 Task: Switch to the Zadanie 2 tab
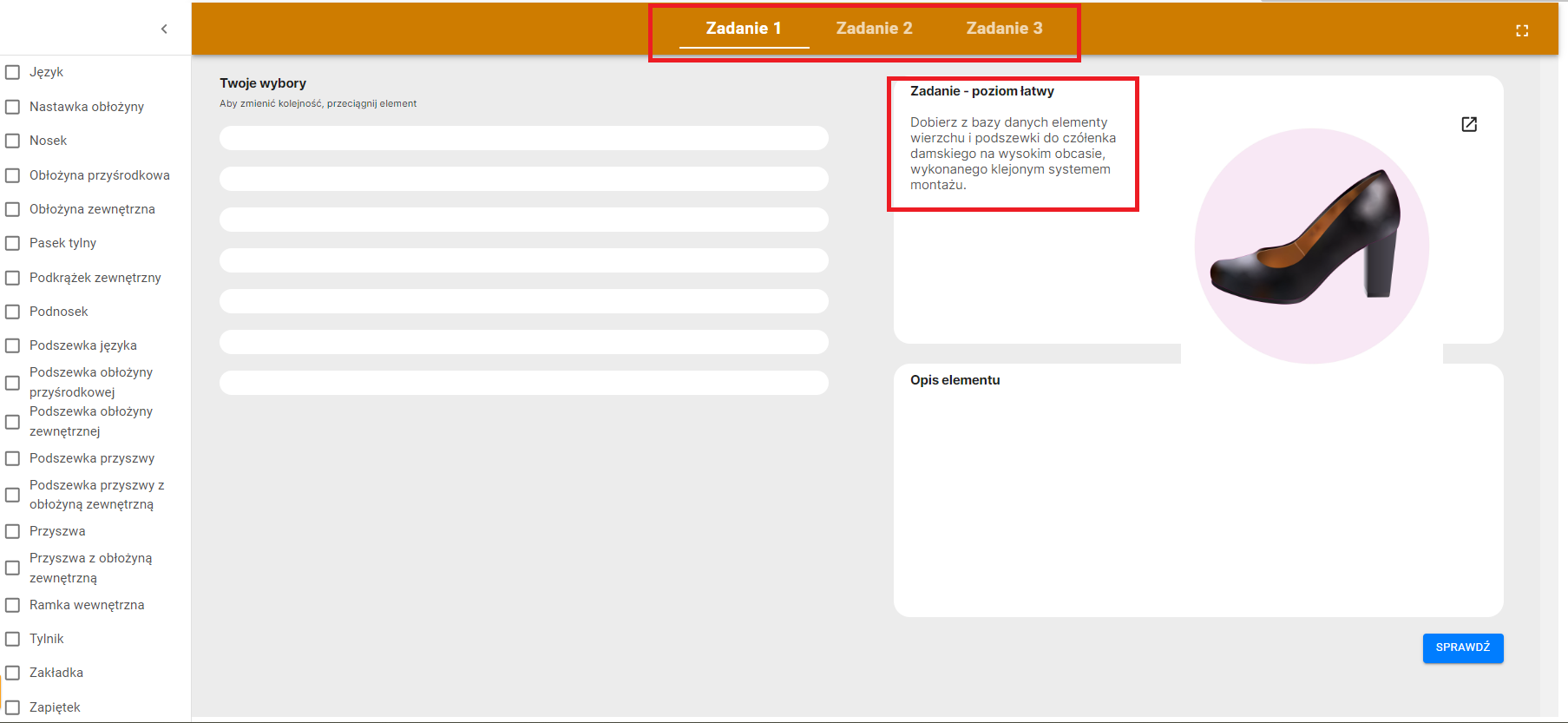click(x=874, y=29)
